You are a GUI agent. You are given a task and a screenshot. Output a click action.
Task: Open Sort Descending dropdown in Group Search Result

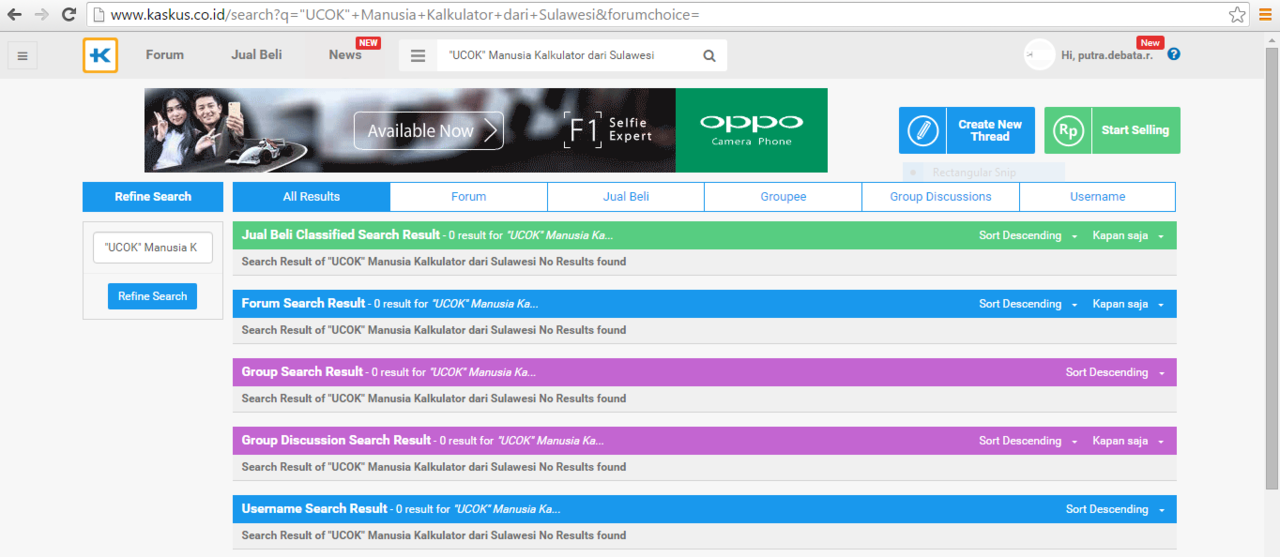point(1115,372)
